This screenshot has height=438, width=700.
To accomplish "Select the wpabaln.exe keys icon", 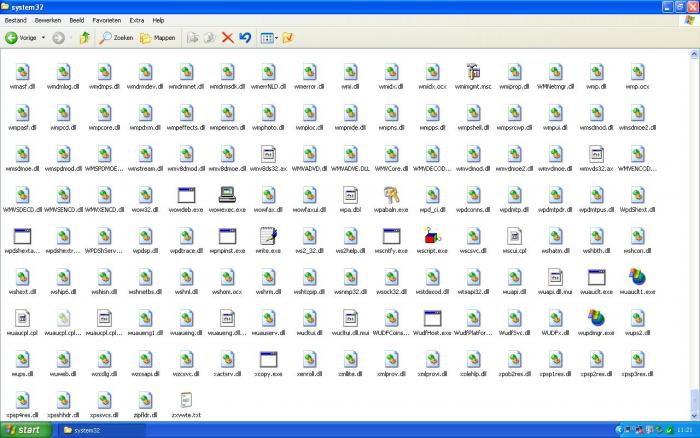I will point(391,195).
